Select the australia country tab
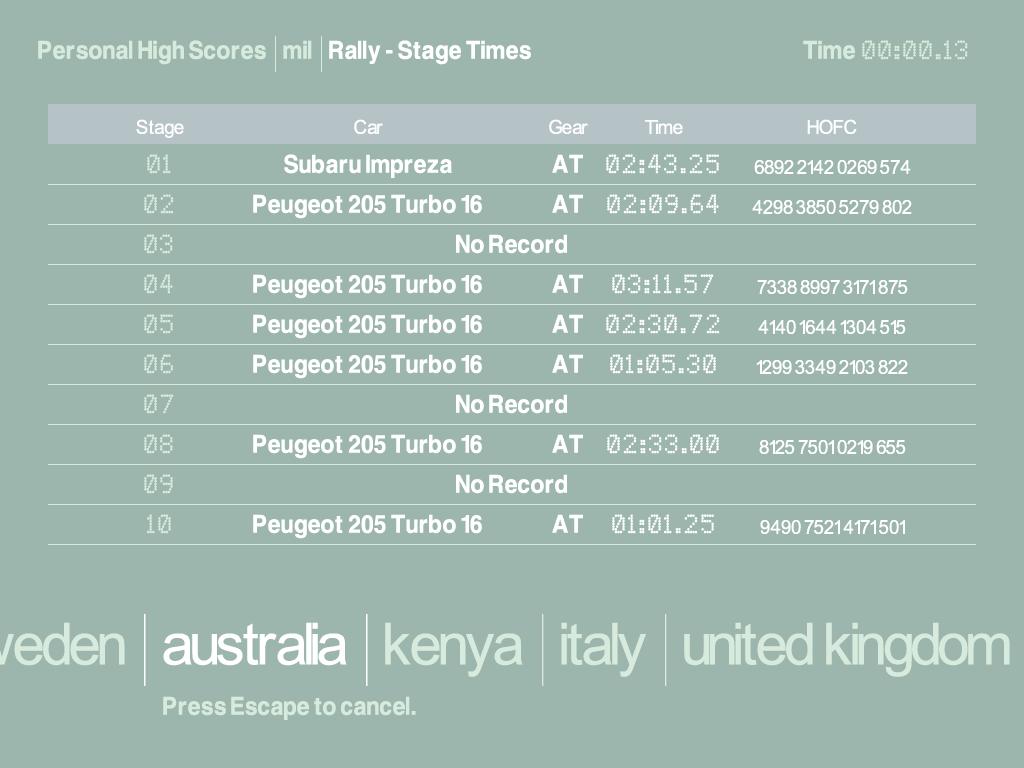 click(x=254, y=646)
